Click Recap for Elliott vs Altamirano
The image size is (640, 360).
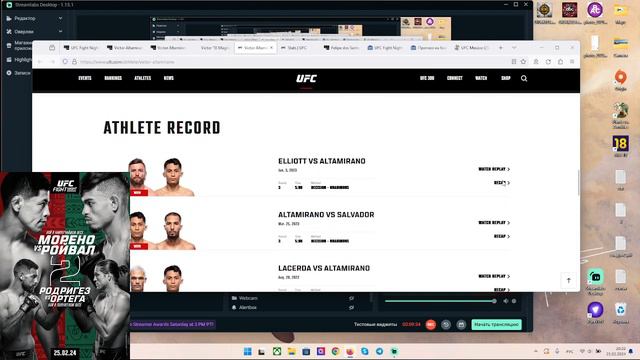coord(502,183)
